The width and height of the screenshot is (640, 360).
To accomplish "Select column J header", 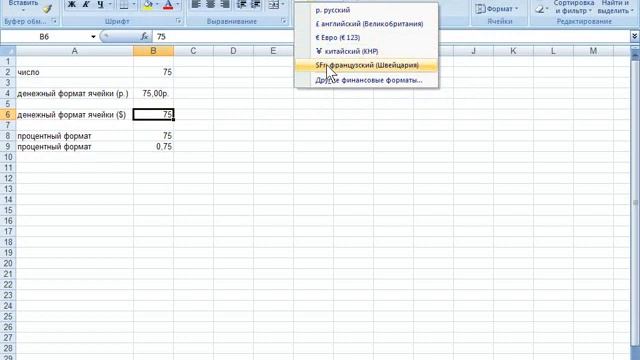I will pos(473,51).
